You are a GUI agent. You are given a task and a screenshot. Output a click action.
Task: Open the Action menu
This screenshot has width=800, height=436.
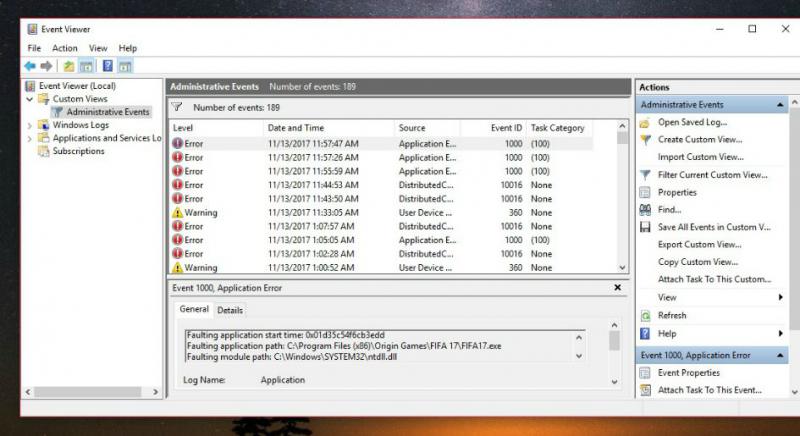[x=64, y=48]
